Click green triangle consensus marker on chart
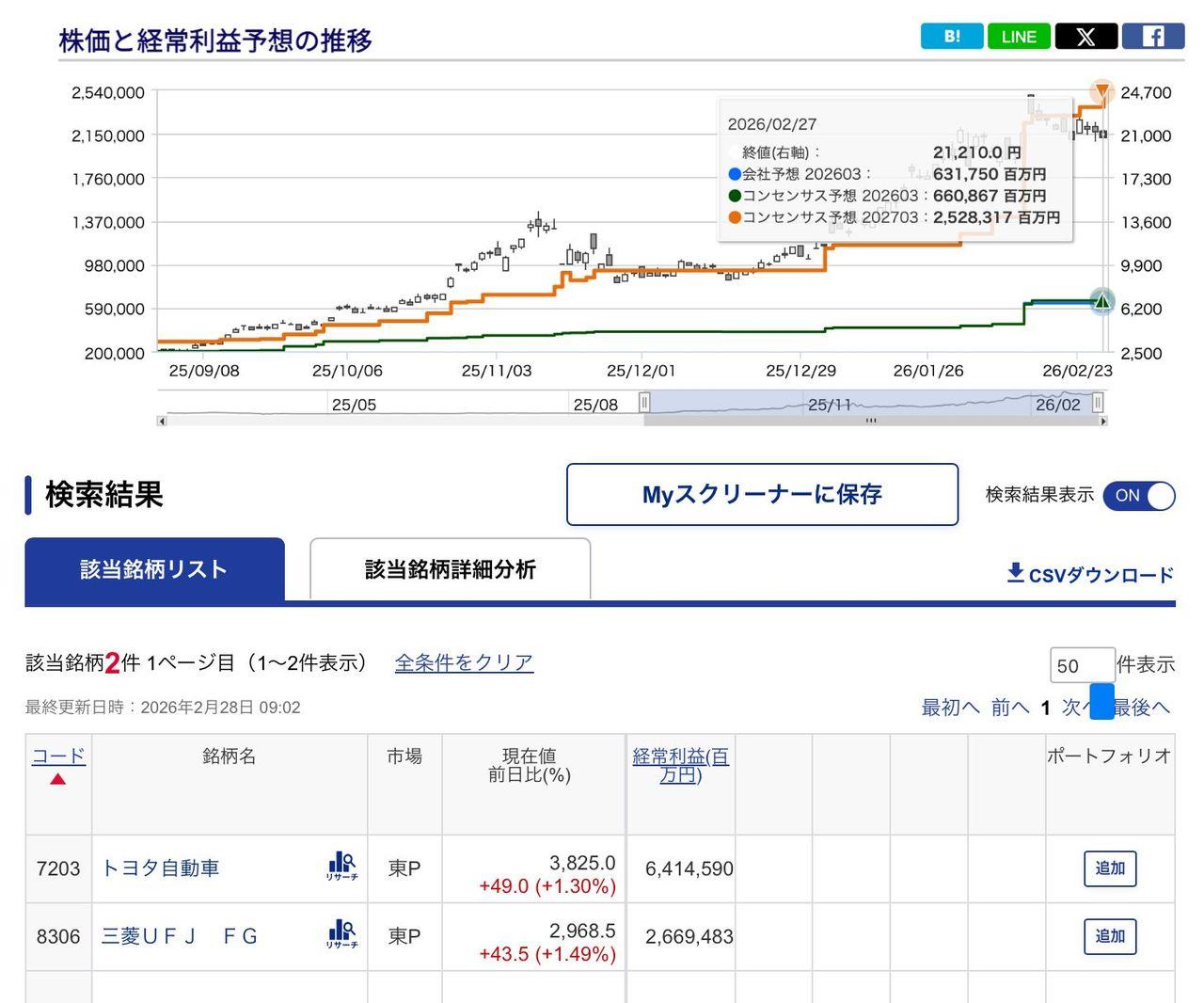This screenshot has width=1204, height=1003. coord(1101,301)
